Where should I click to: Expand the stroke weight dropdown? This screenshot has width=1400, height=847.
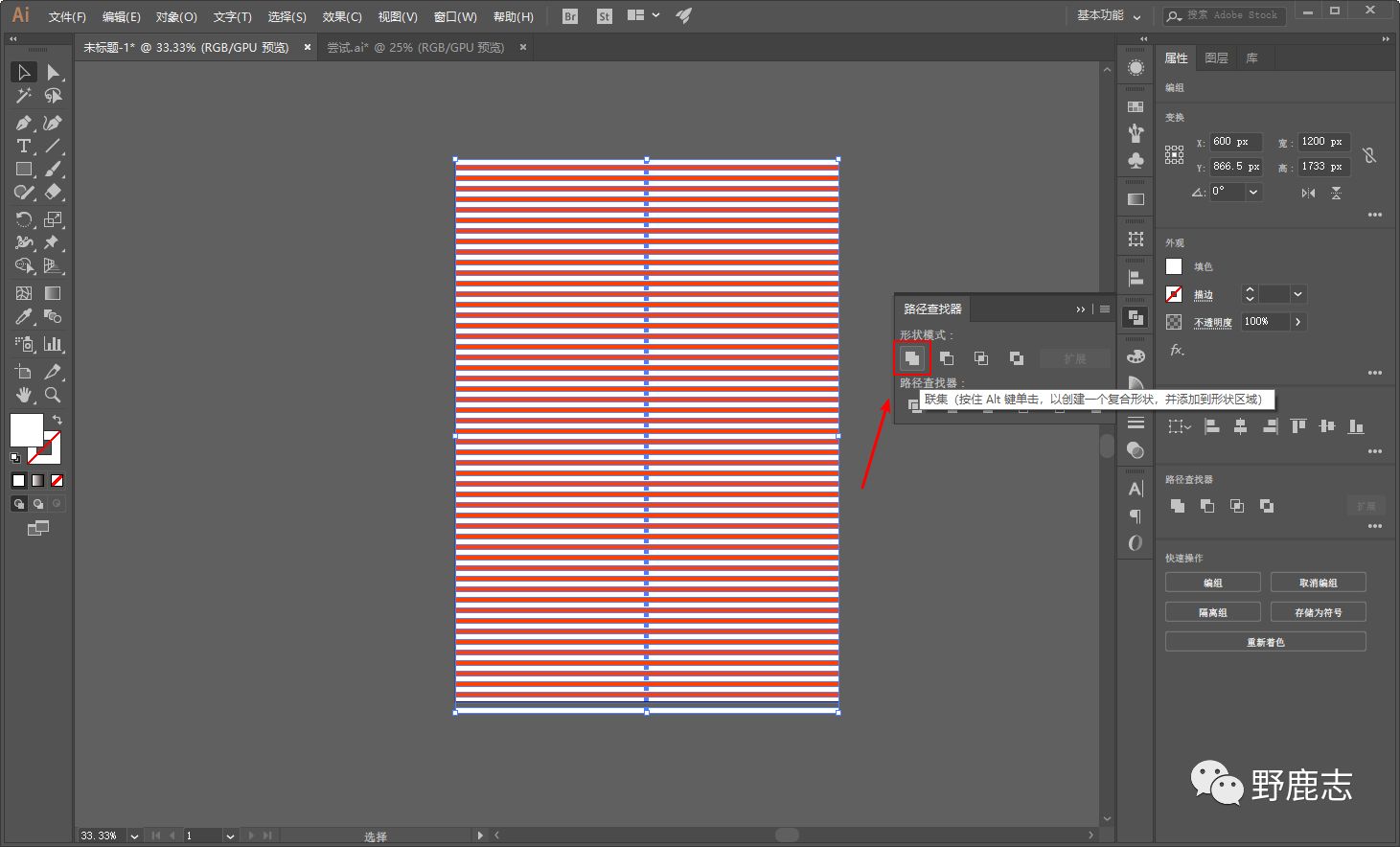coord(1297,294)
